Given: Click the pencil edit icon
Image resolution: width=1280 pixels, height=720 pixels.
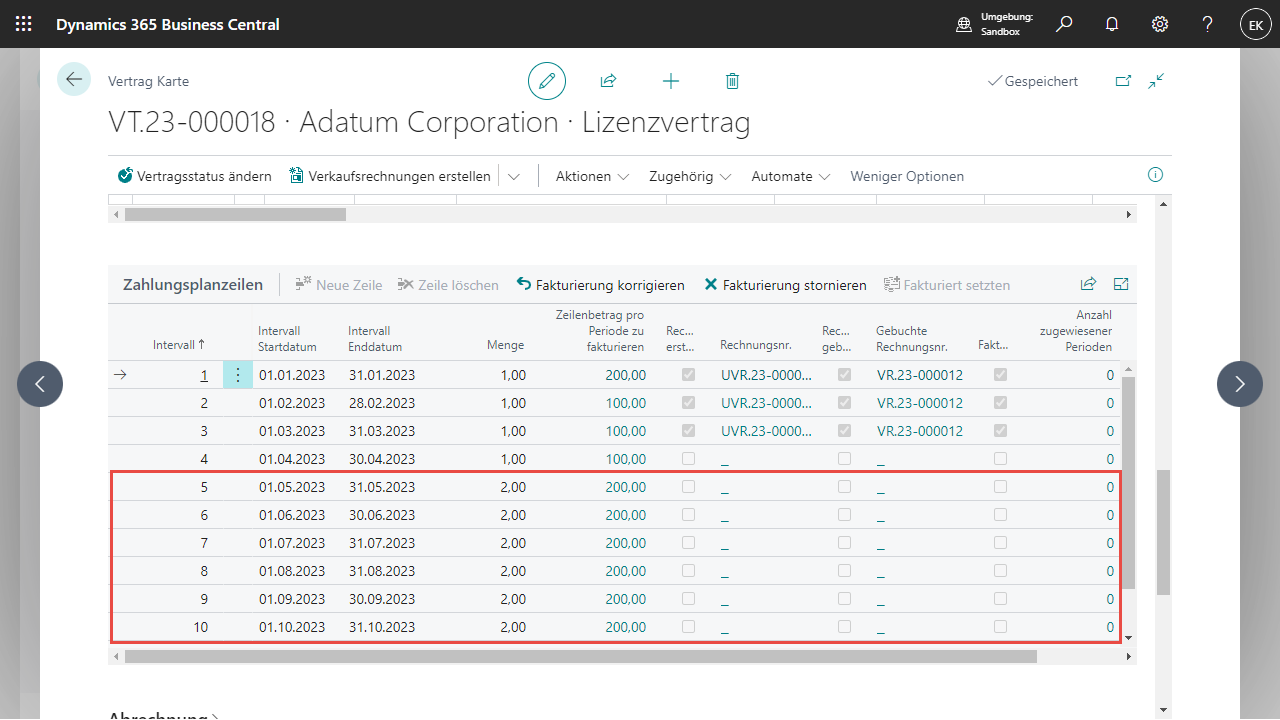Looking at the screenshot, I should 547,81.
